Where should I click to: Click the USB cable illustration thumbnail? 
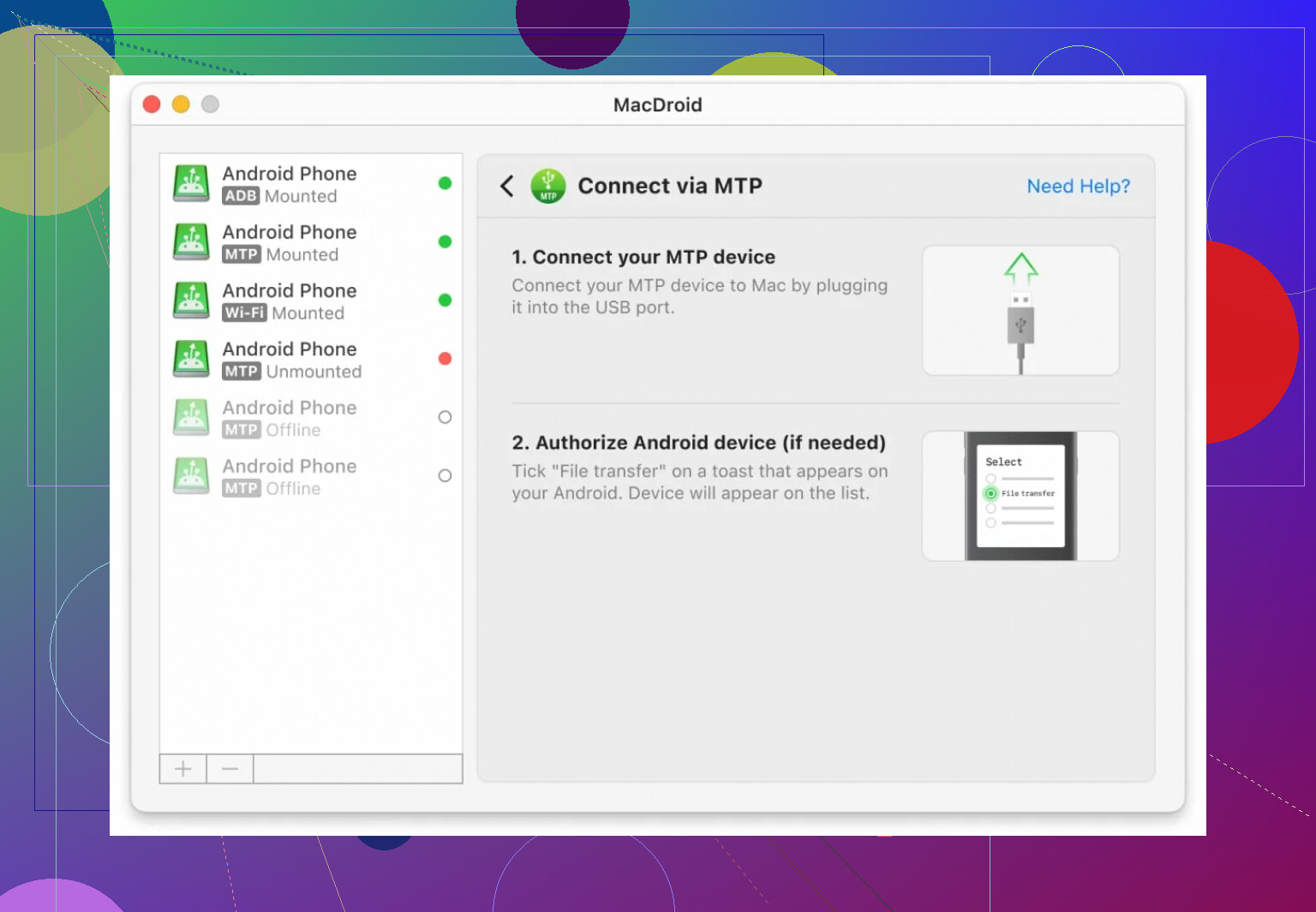click(1020, 311)
